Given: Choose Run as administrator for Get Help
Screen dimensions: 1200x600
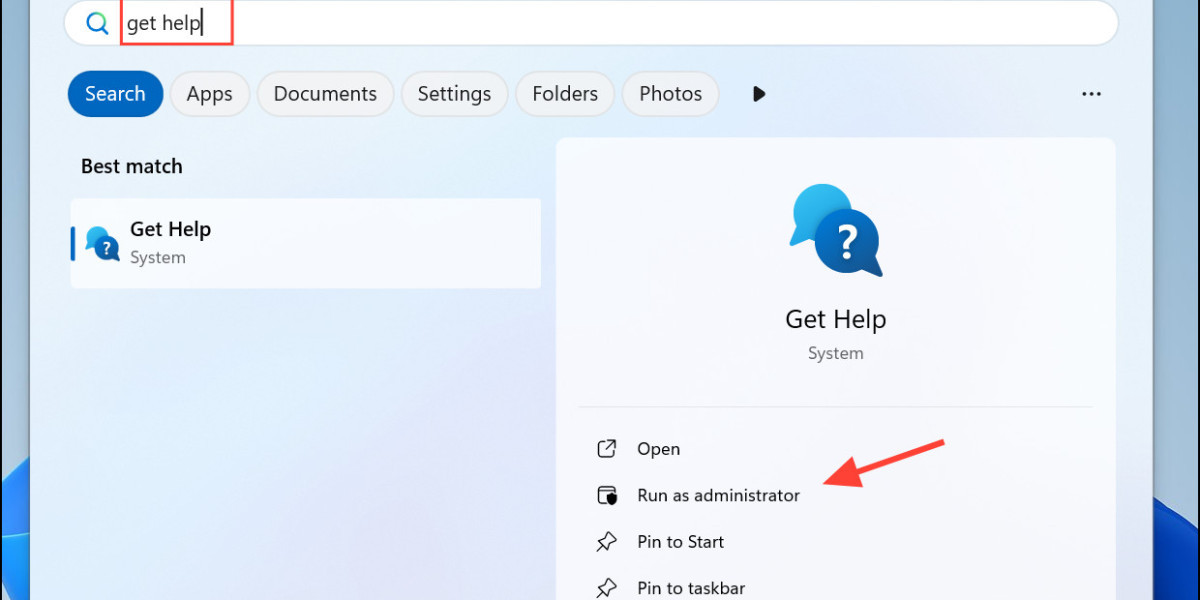Looking at the screenshot, I should point(718,495).
